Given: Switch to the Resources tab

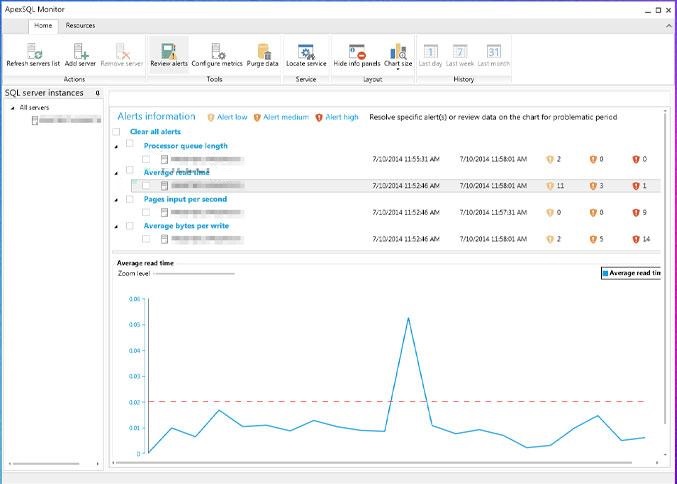Looking at the screenshot, I should pyautogui.click(x=80, y=25).
